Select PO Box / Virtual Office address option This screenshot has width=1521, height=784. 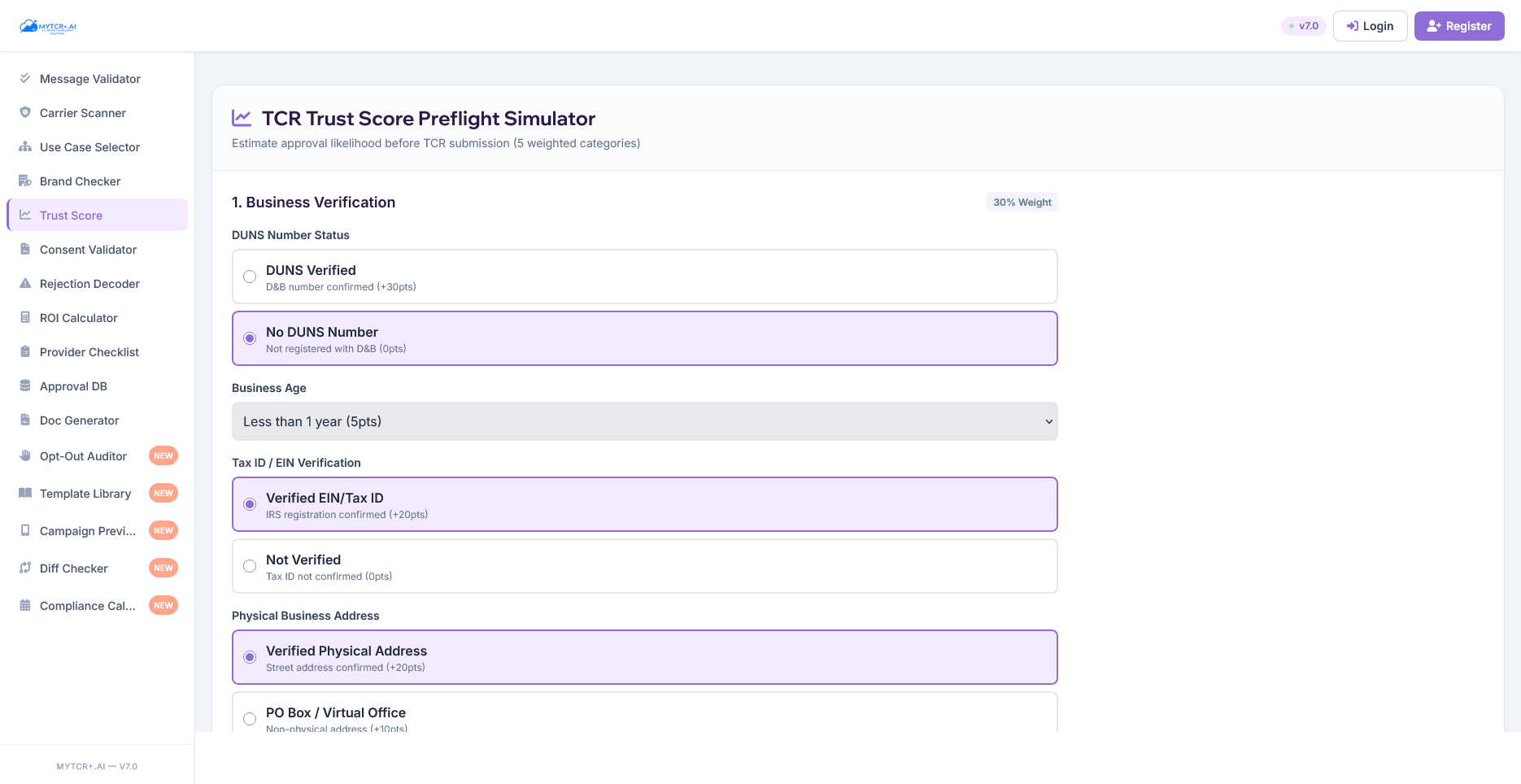pyautogui.click(x=250, y=719)
